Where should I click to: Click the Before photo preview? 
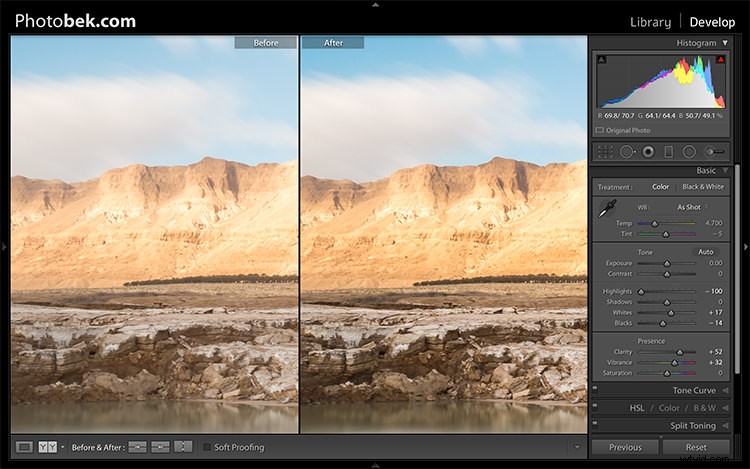pos(154,234)
